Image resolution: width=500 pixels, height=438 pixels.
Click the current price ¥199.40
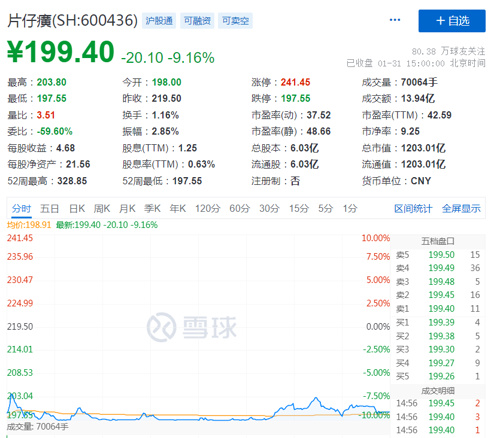(61, 52)
